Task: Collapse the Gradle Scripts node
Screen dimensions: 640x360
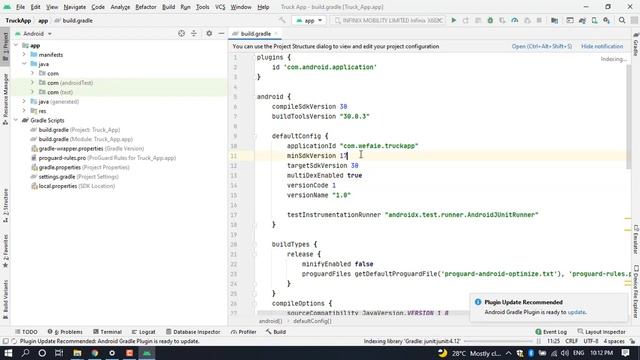Action: click(16, 120)
